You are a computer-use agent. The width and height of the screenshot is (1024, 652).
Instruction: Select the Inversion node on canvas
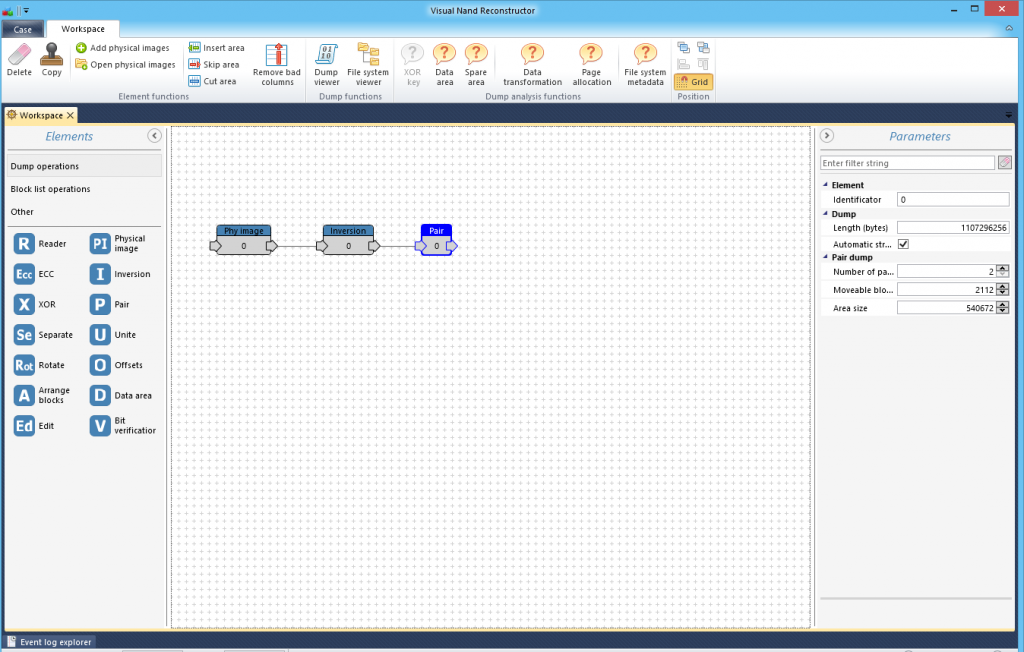click(x=348, y=240)
